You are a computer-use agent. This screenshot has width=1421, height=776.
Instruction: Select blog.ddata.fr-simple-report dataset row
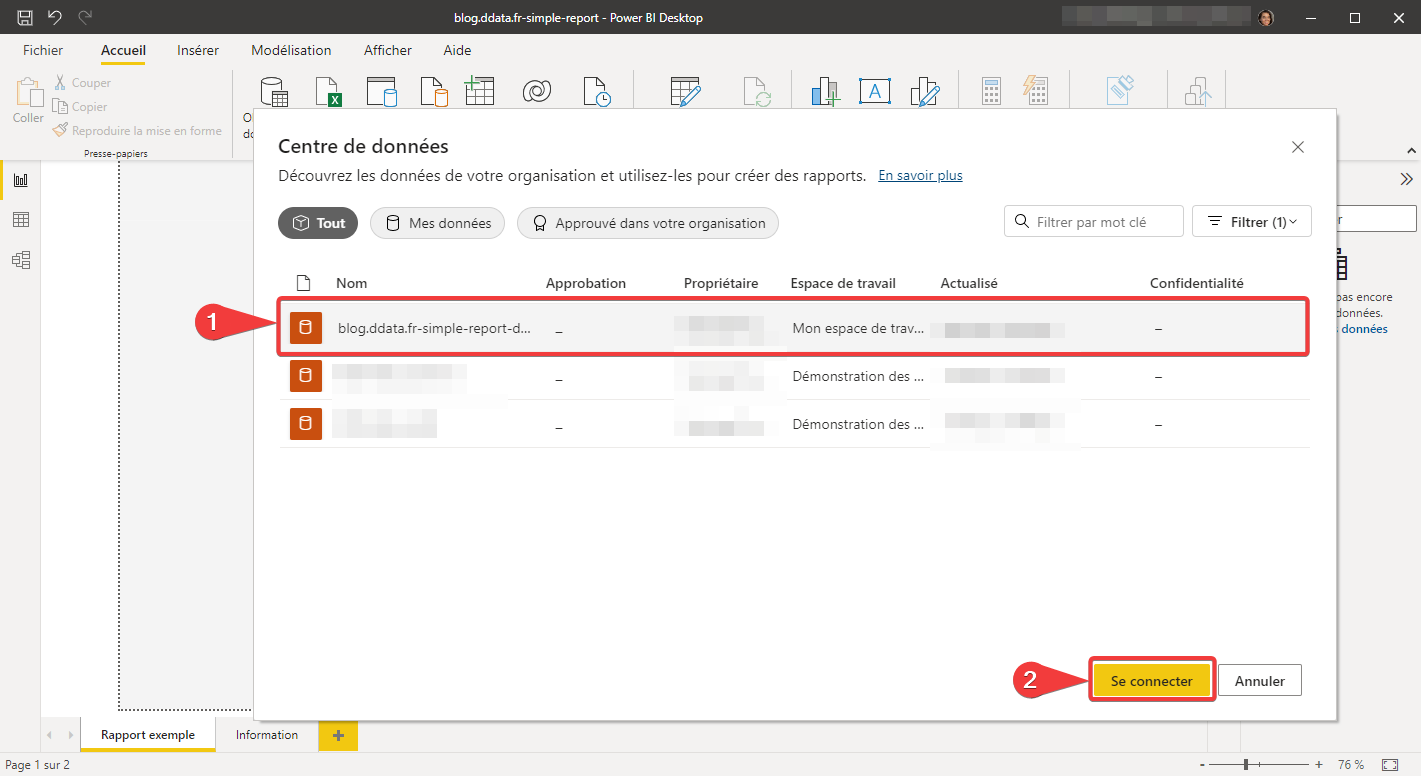tap(793, 327)
